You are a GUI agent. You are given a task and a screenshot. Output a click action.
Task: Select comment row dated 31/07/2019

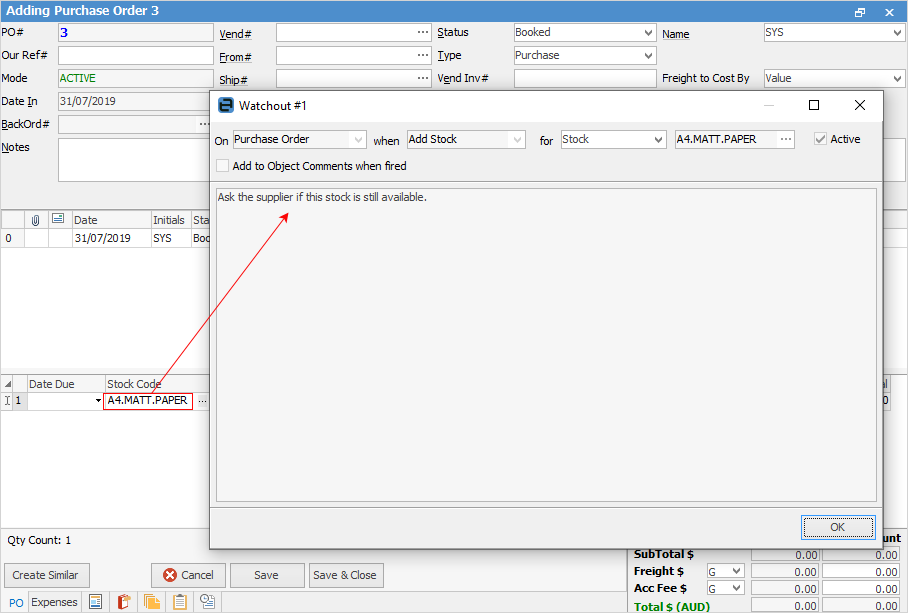click(105, 238)
